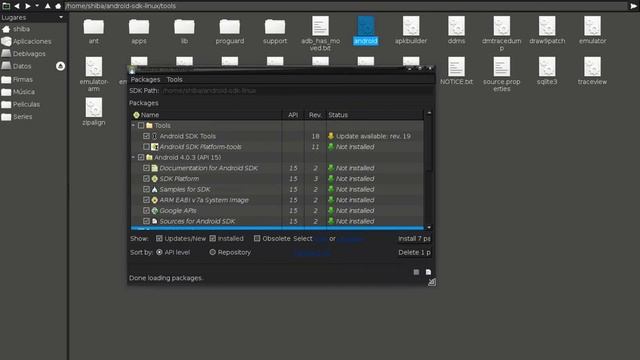Go up to parent directory
The height and width of the screenshot is (360, 640).
[x=47, y=6]
